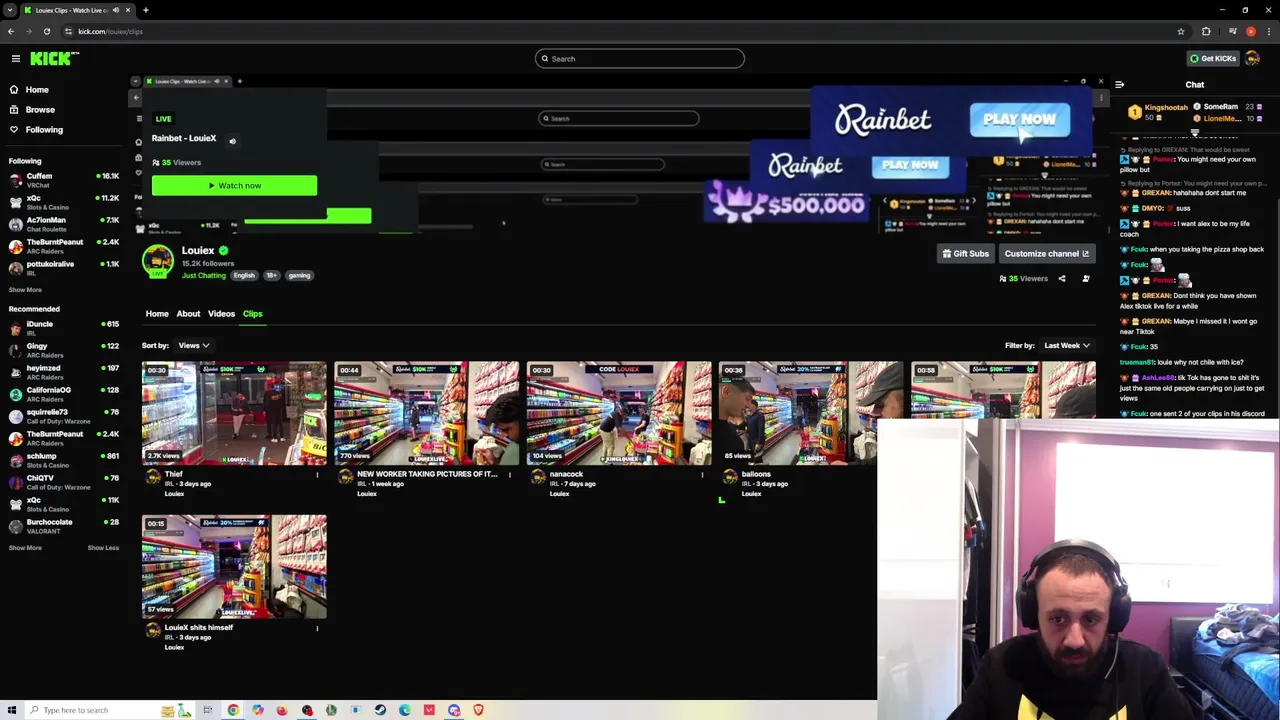The height and width of the screenshot is (720, 1280).
Task: Open recommended channel ChiQTV
Action: tap(64, 482)
